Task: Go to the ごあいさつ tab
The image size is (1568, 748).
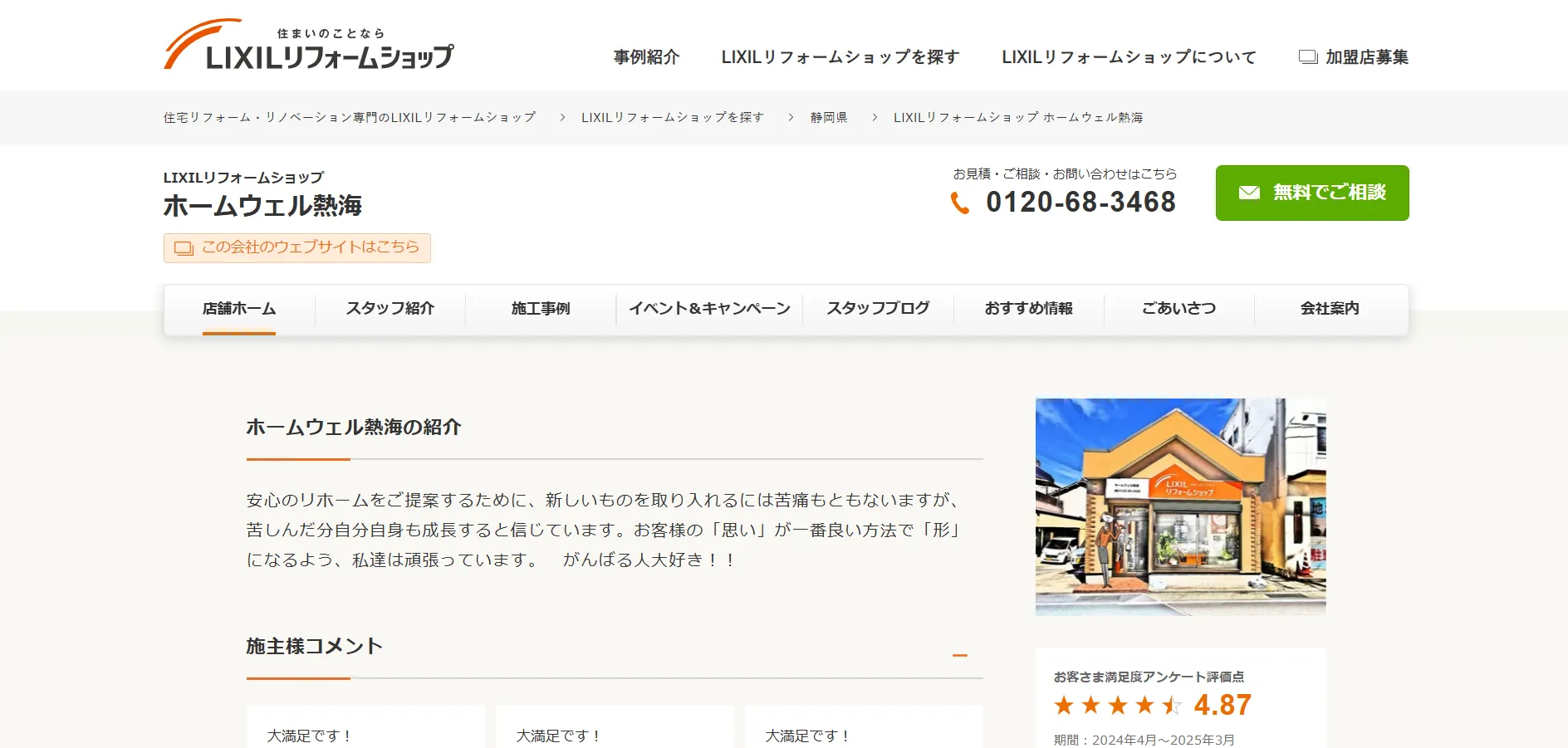Action: pos(1178,309)
